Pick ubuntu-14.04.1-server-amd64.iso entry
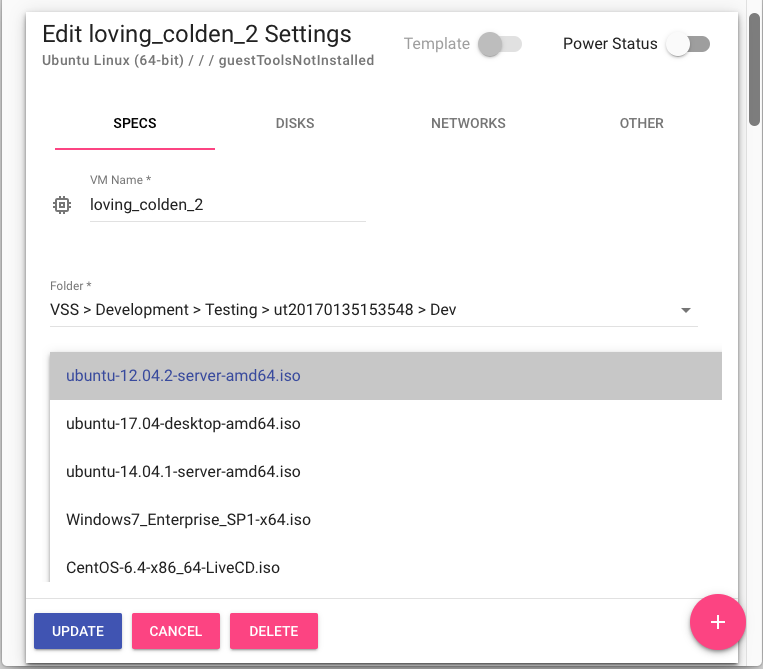Image resolution: width=763 pixels, height=669 pixels. coord(385,472)
